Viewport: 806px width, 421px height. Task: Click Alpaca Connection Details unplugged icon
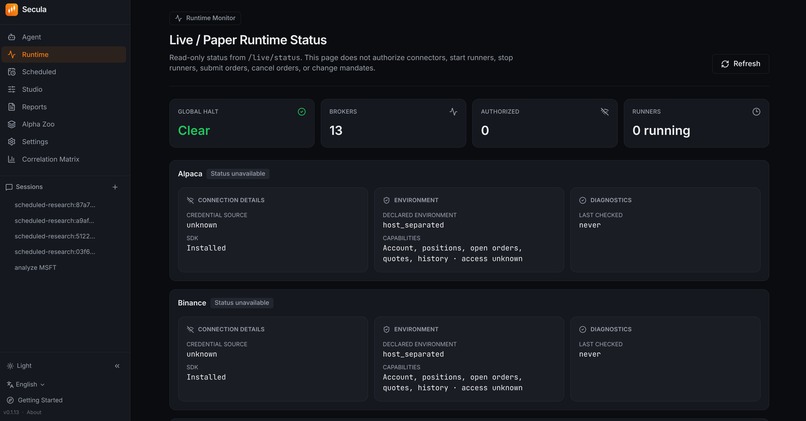[190, 200]
